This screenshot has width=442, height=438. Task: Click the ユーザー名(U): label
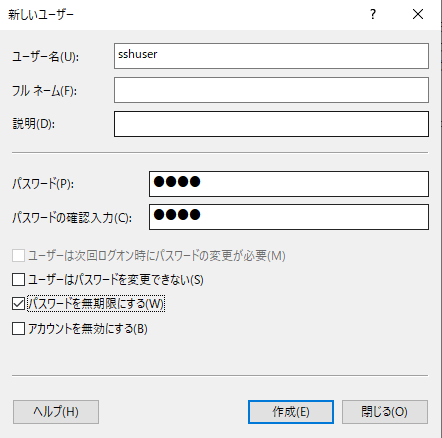46,57
